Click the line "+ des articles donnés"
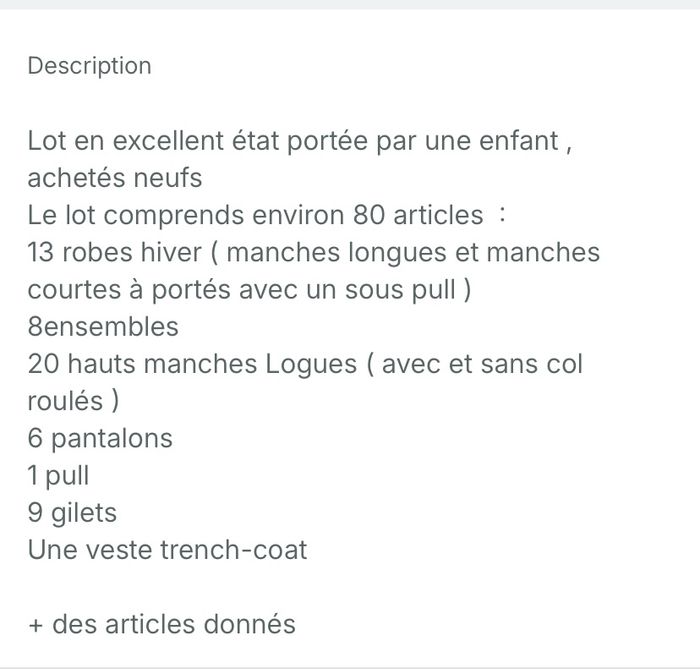The height and width of the screenshot is (669, 700). [161, 624]
